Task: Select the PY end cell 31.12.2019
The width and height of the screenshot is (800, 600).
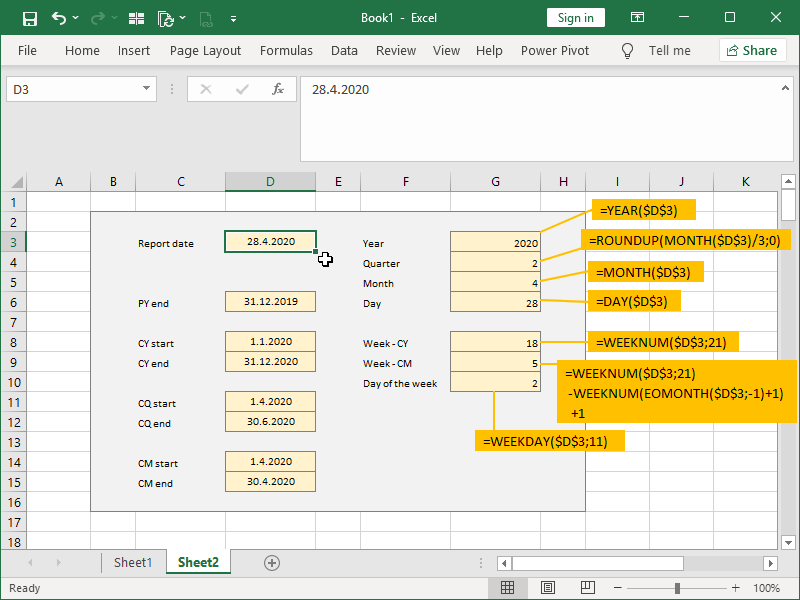Action: 270,302
